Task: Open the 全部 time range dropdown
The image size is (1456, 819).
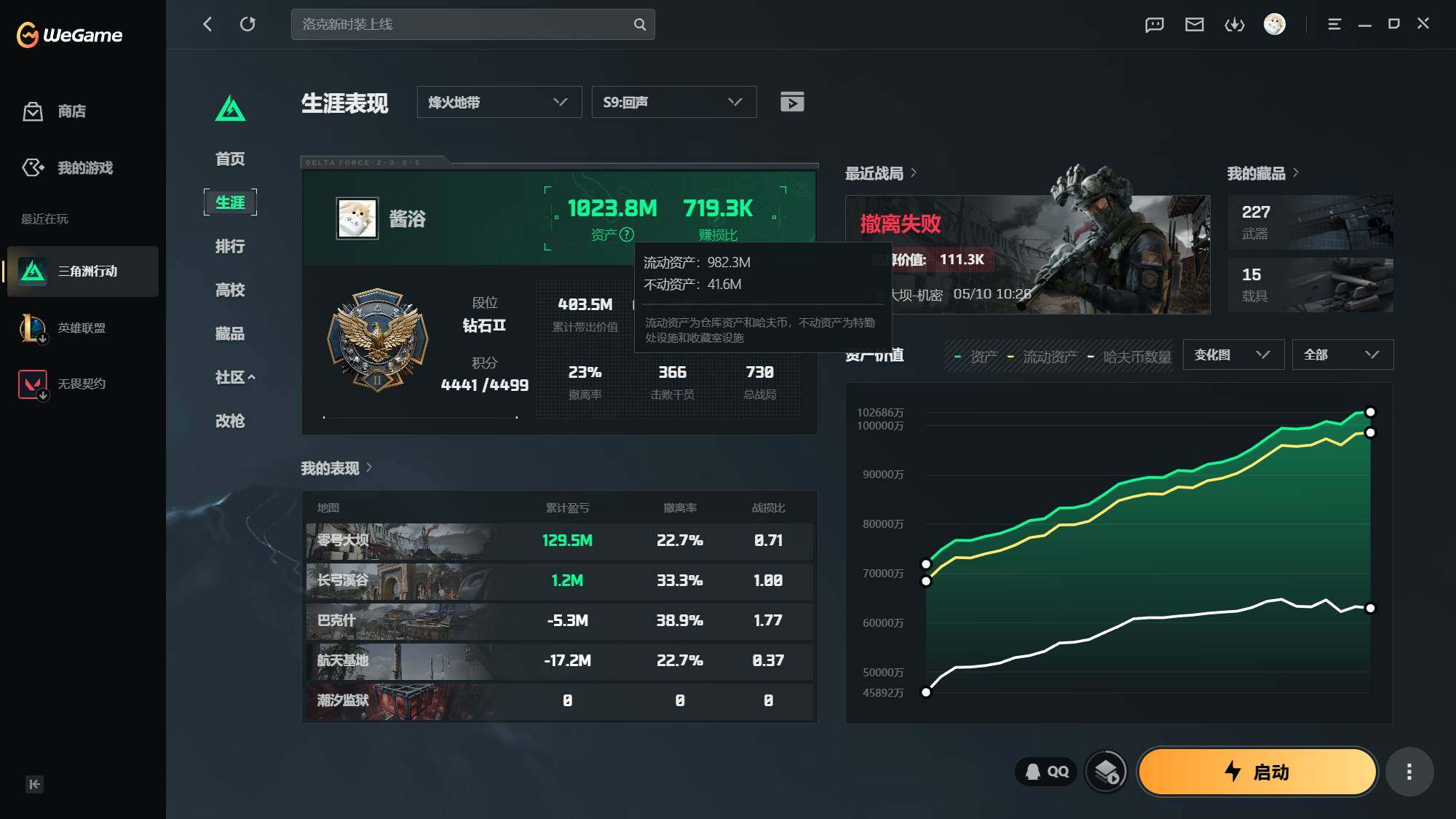Action: (1342, 355)
